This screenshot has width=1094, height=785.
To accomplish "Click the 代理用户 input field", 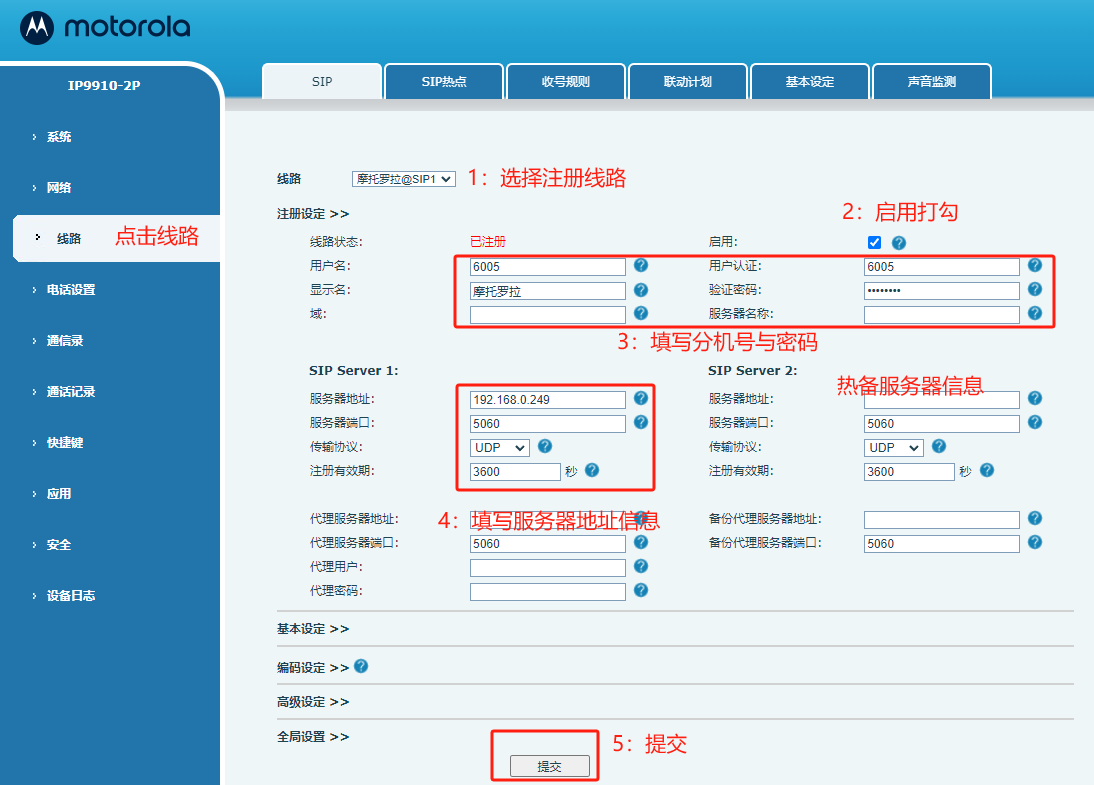I will click(548, 568).
